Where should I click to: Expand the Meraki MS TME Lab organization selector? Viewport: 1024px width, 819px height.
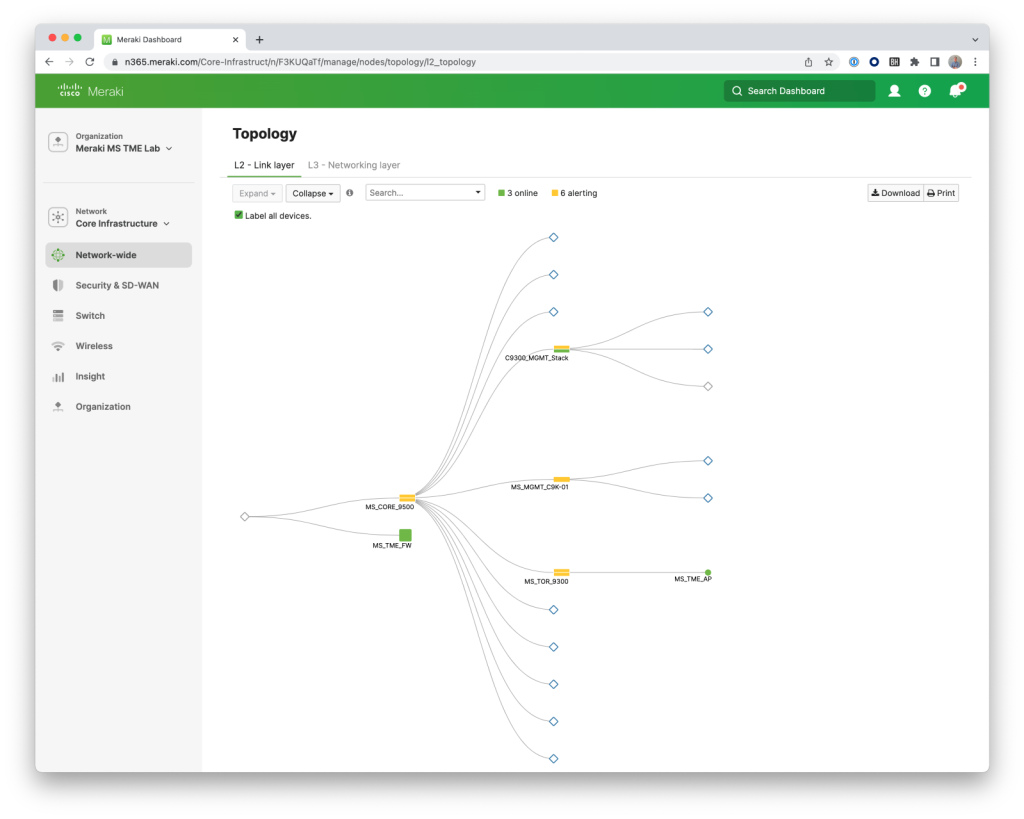tap(124, 148)
